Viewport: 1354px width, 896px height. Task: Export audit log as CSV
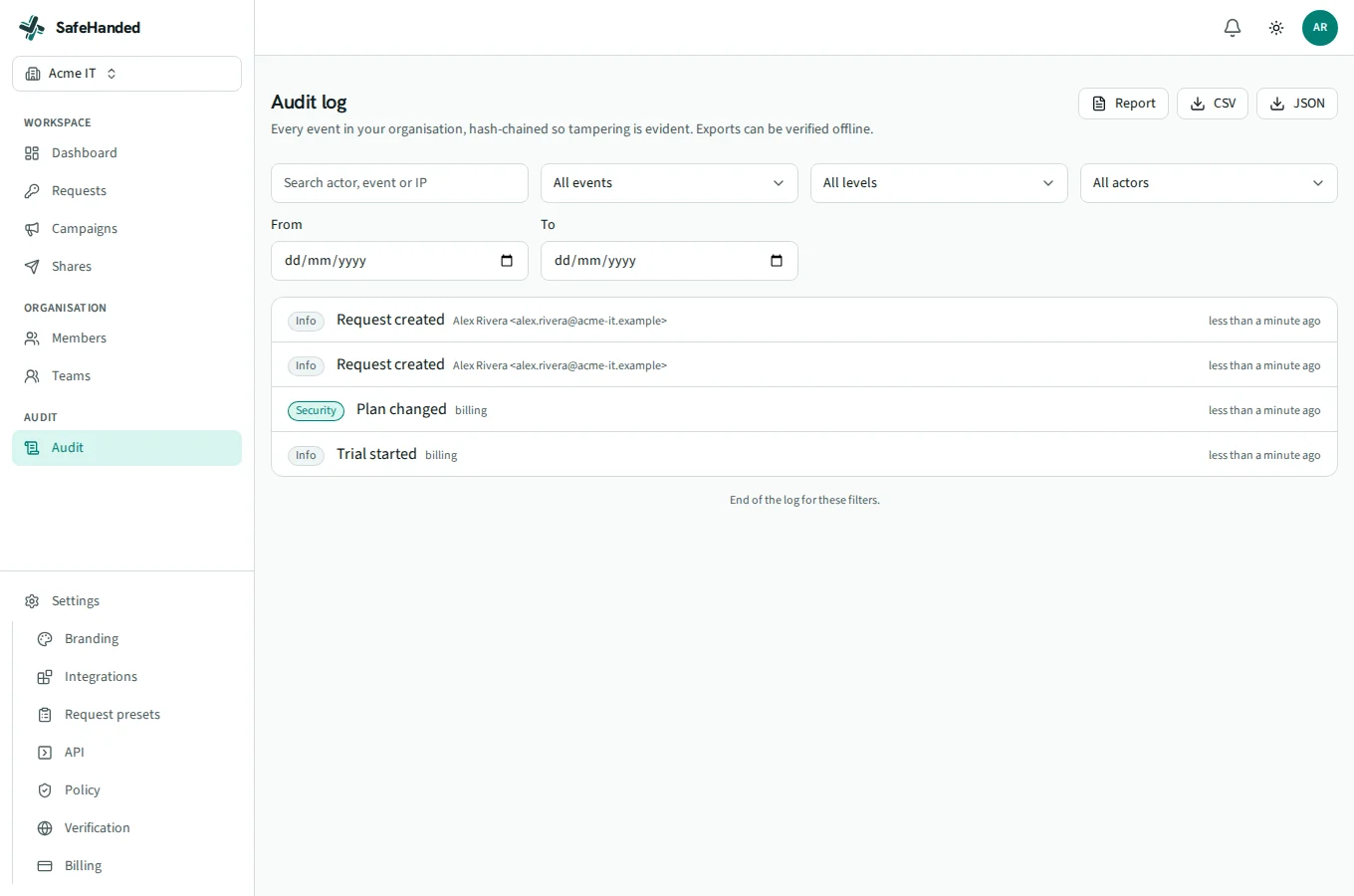coord(1213,104)
